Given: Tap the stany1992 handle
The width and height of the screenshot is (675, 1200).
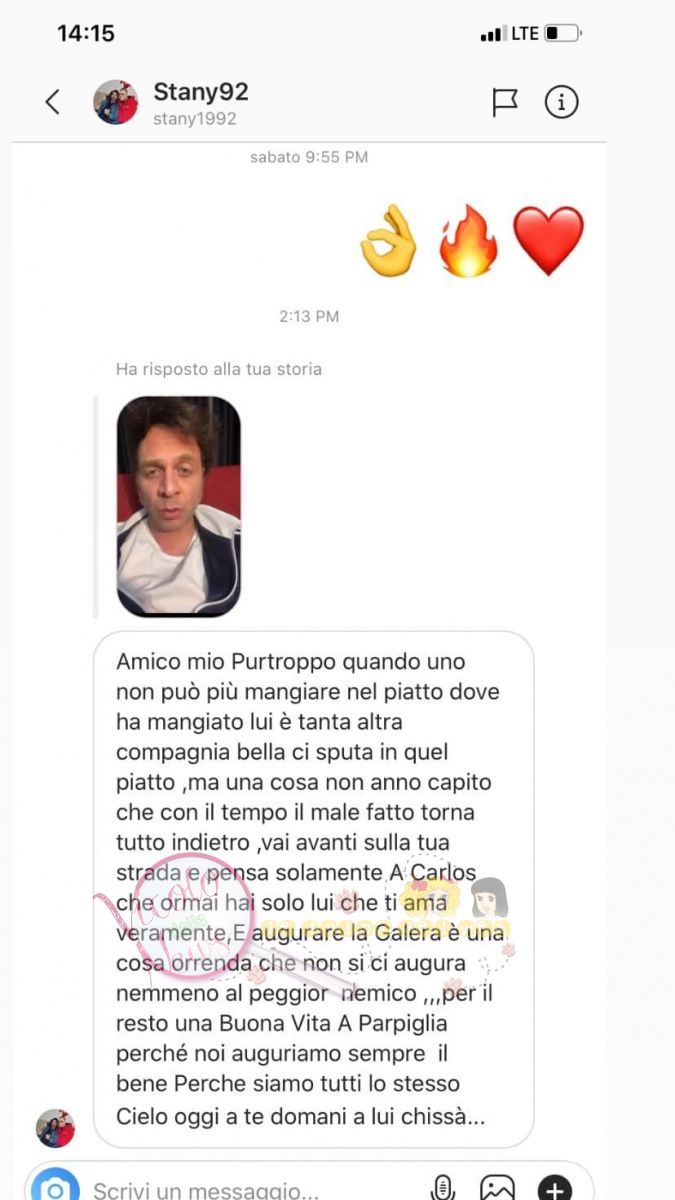Looking at the screenshot, I should pyautogui.click(x=194, y=119).
